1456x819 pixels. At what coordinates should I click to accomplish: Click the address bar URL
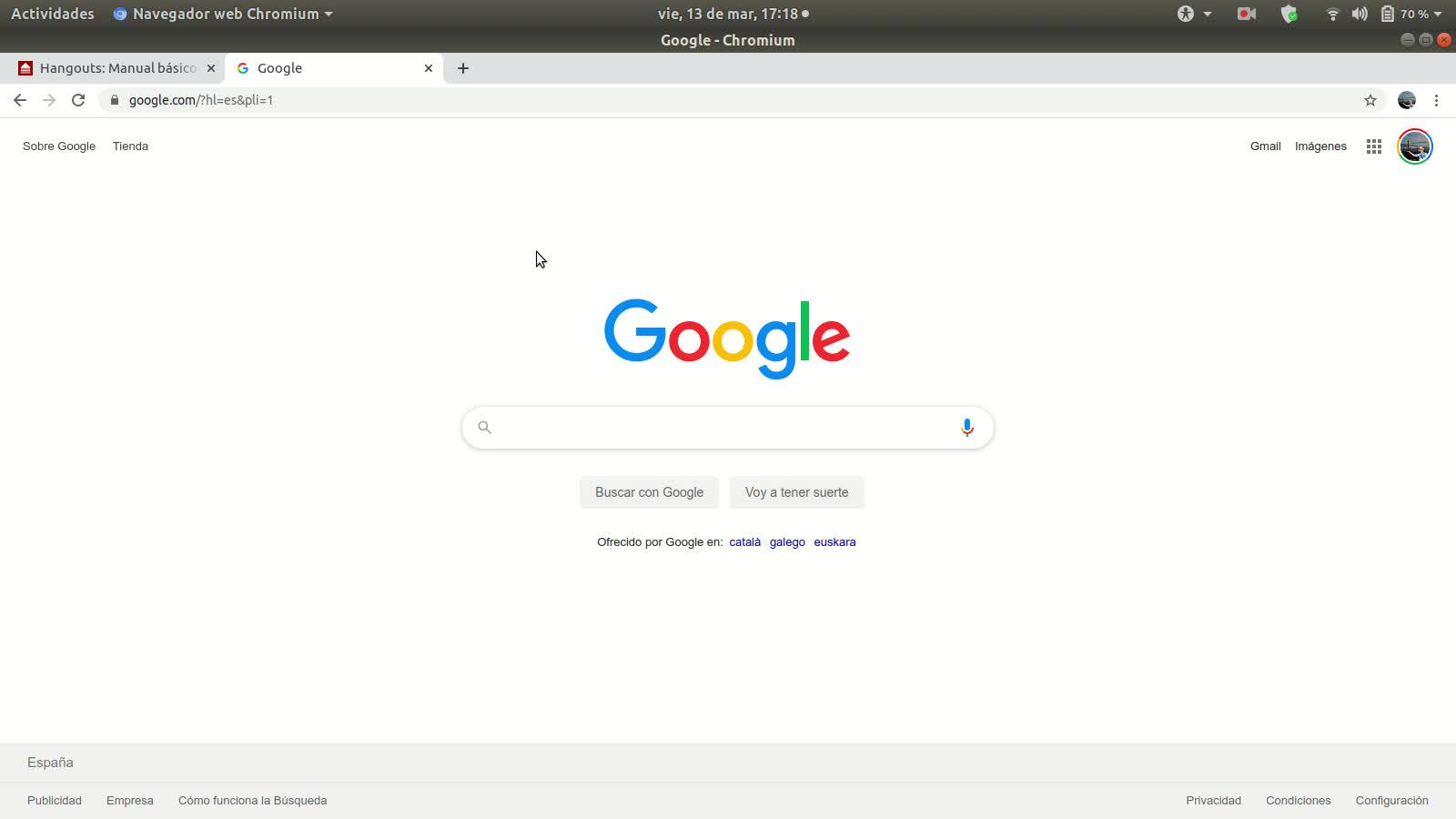(201, 100)
